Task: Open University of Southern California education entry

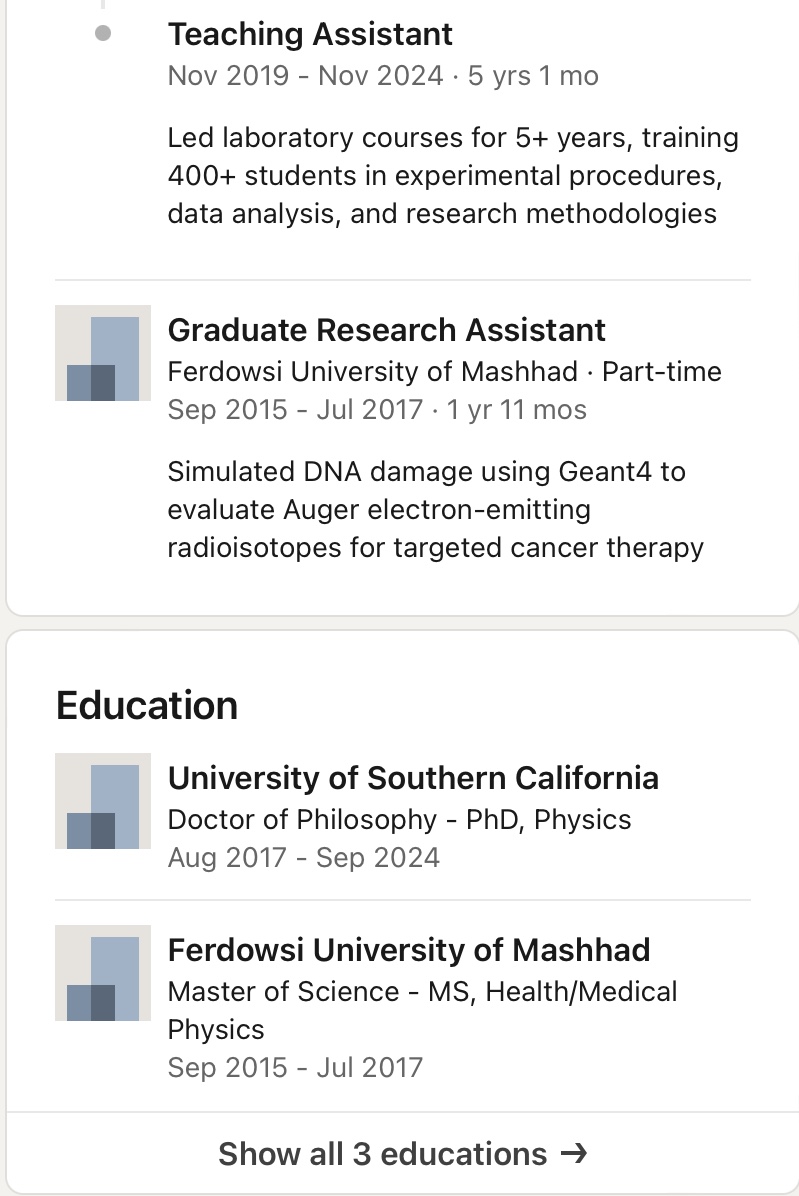Action: (x=413, y=778)
